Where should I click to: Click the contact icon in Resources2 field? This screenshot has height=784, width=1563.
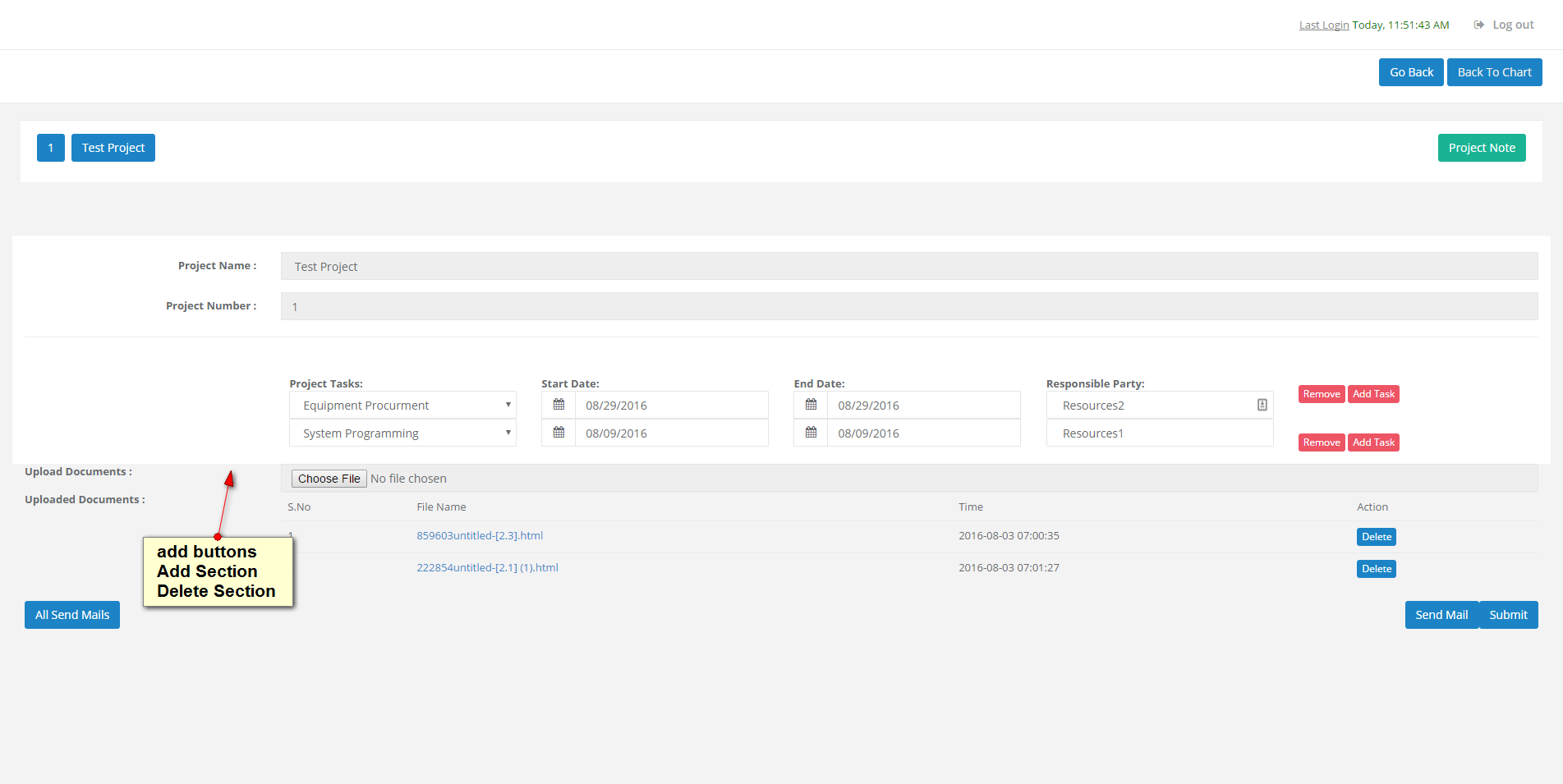click(x=1262, y=405)
